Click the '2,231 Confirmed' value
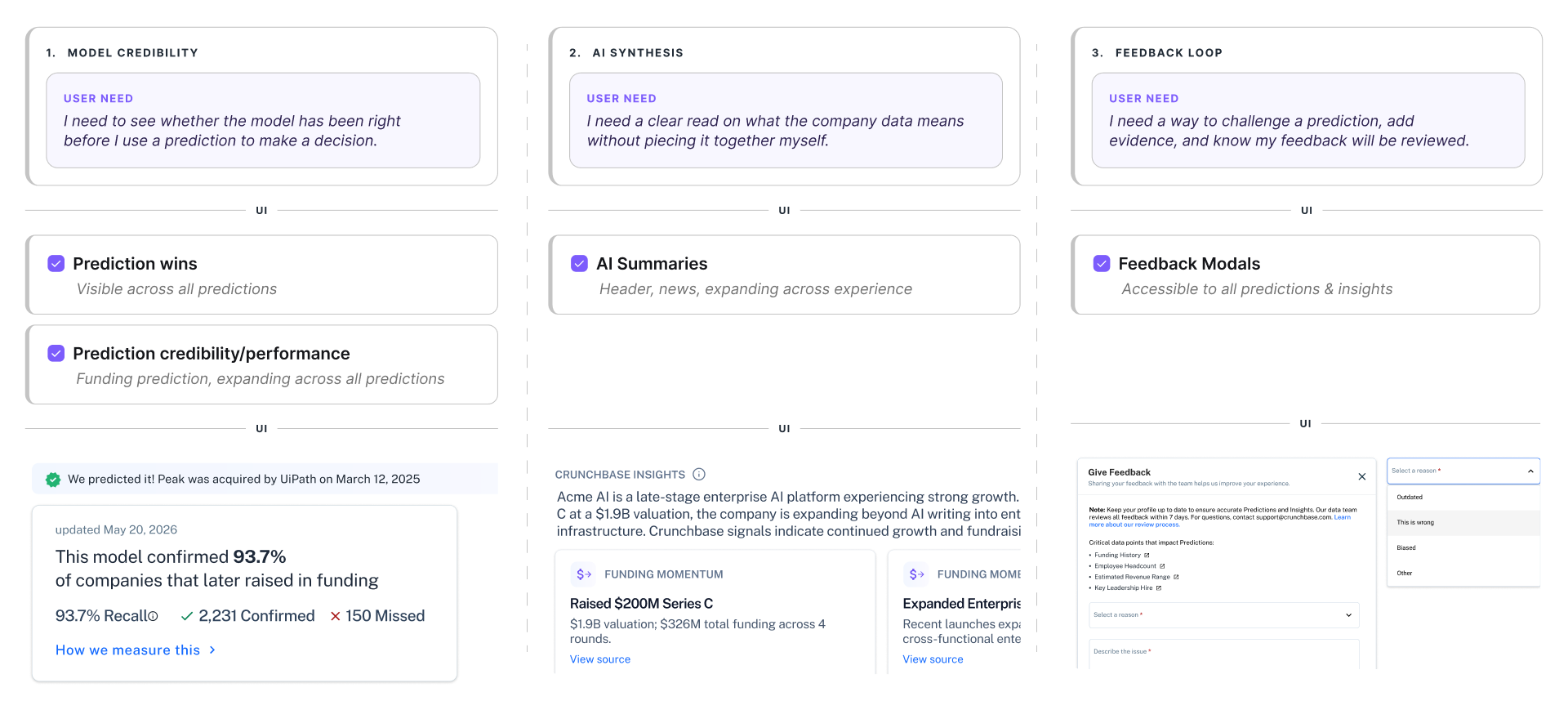Viewport: 1568px width, 710px height. (x=256, y=616)
